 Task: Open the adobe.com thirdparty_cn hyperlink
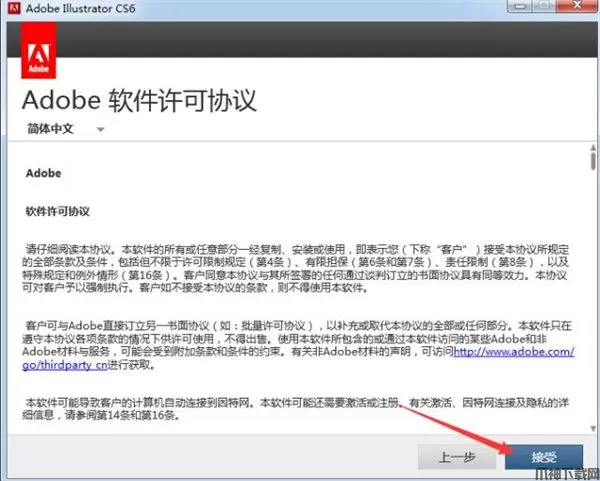(514, 351)
